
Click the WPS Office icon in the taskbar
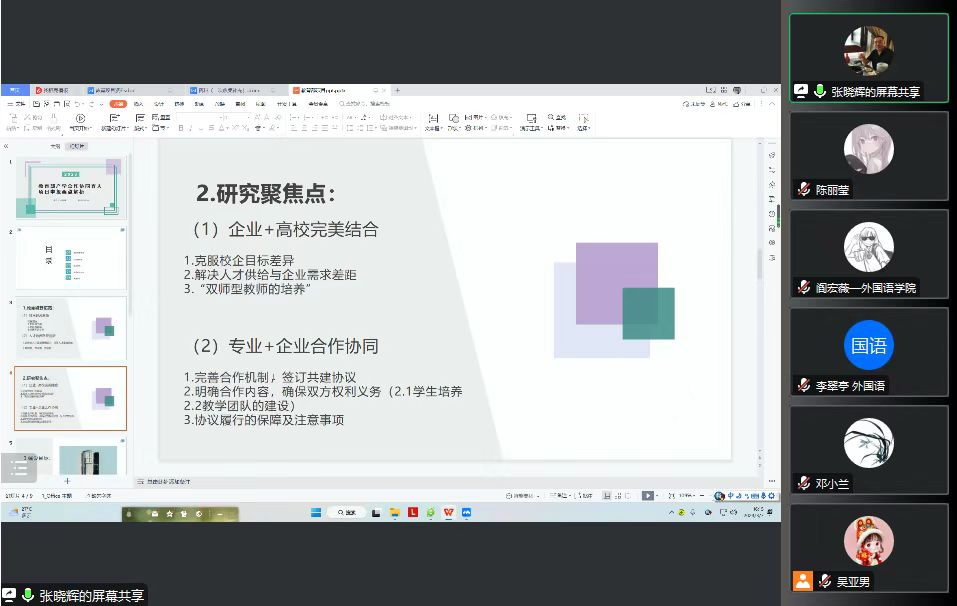coord(449,512)
